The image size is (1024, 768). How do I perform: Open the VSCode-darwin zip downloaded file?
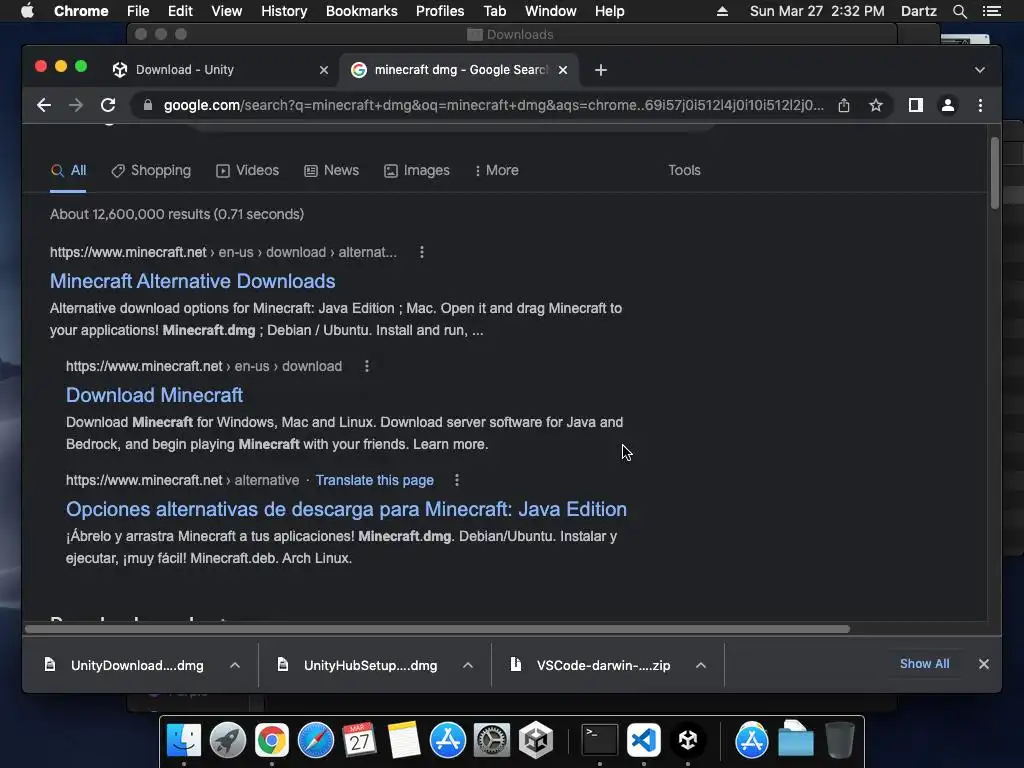click(590, 665)
